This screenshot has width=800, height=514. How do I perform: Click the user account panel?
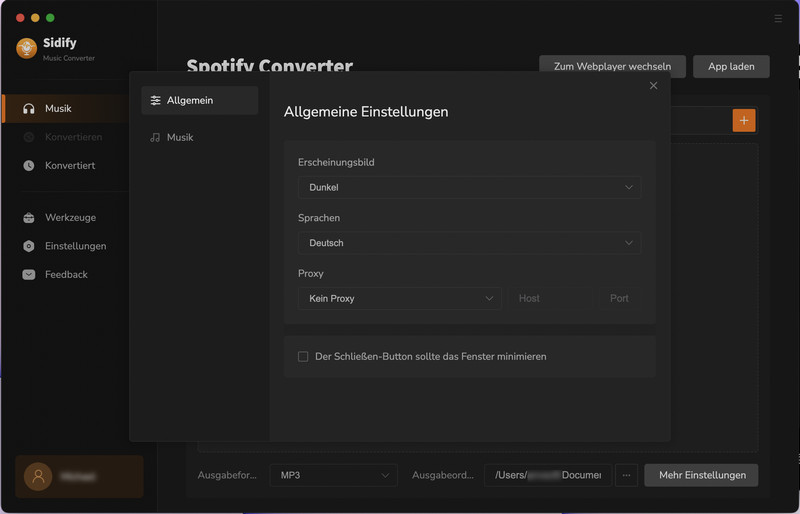(79, 477)
